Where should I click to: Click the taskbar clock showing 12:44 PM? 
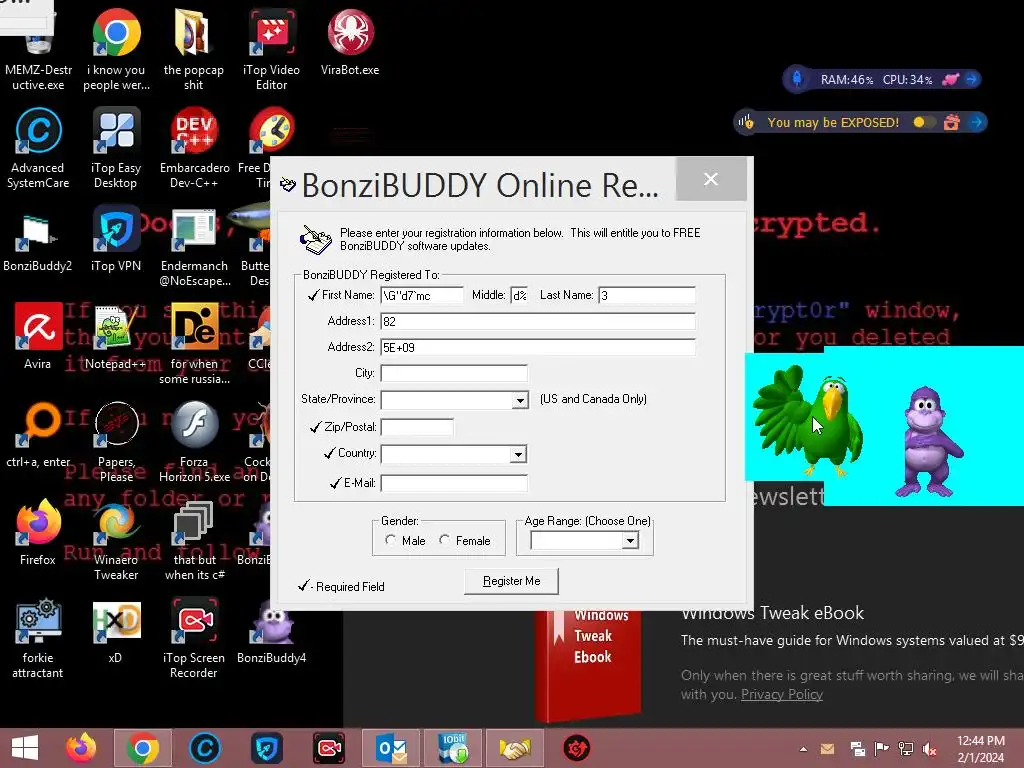(980, 748)
